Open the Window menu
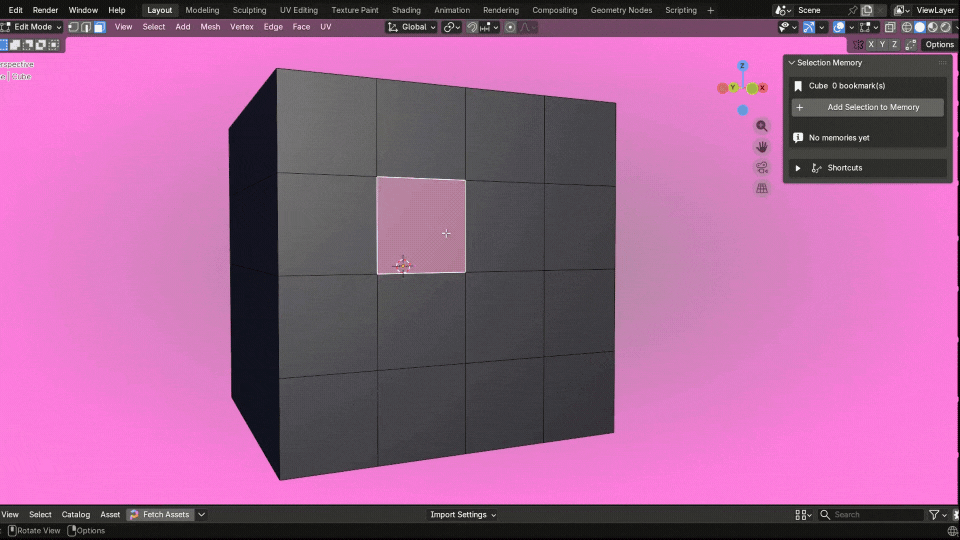The image size is (960, 540). [83, 10]
